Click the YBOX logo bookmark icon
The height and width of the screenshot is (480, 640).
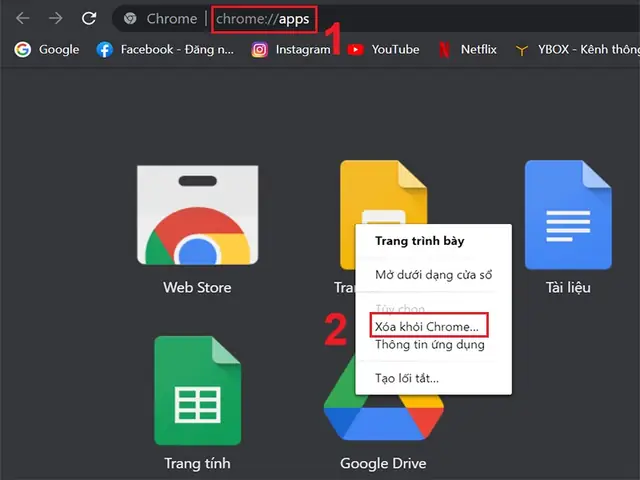[x=521, y=50]
